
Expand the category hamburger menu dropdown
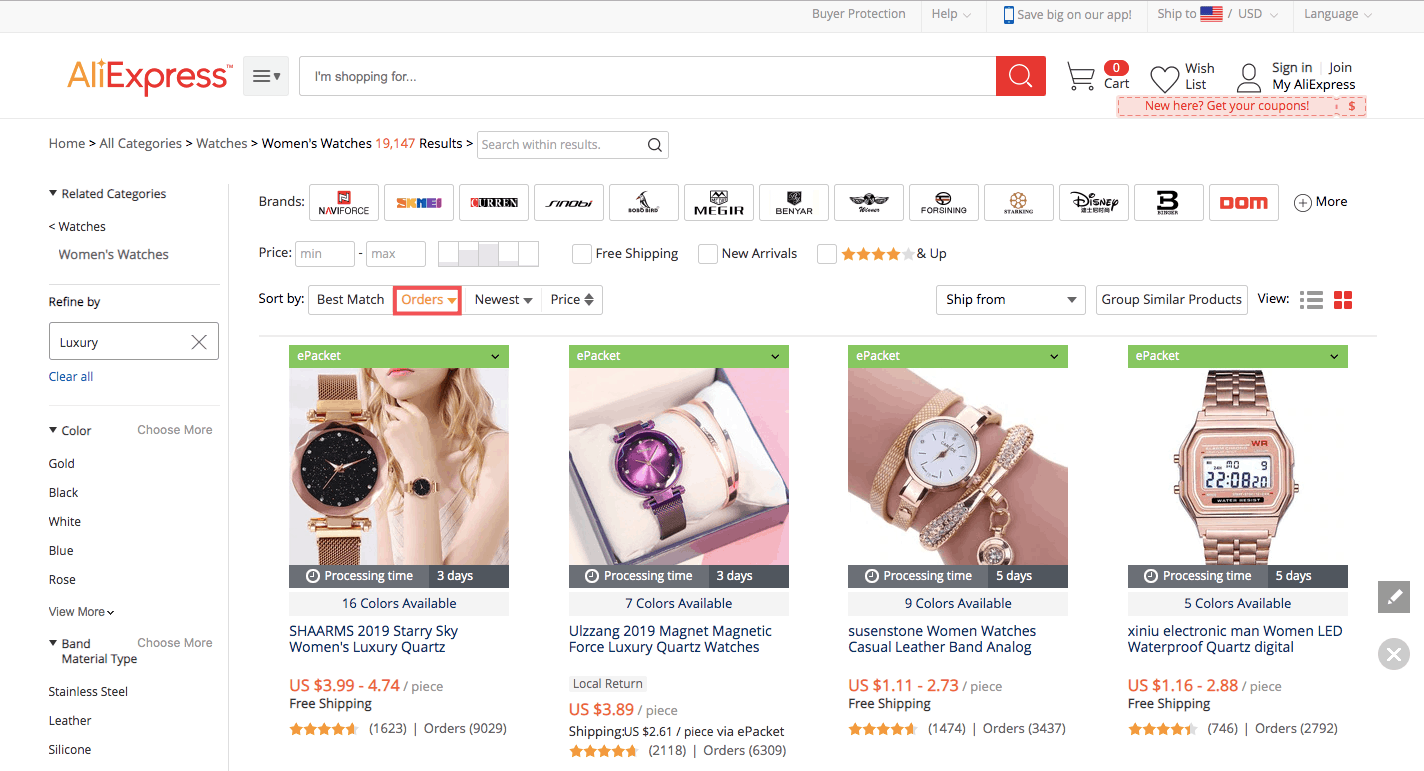point(266,76)
